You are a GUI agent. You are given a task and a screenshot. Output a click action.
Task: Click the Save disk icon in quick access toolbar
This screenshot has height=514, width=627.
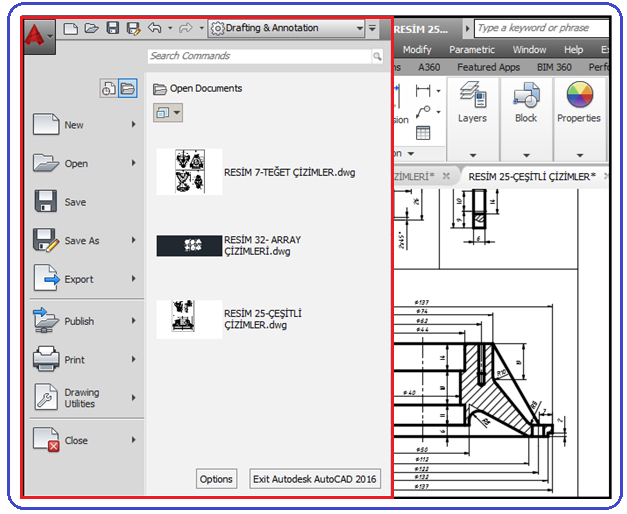point(112,28)
